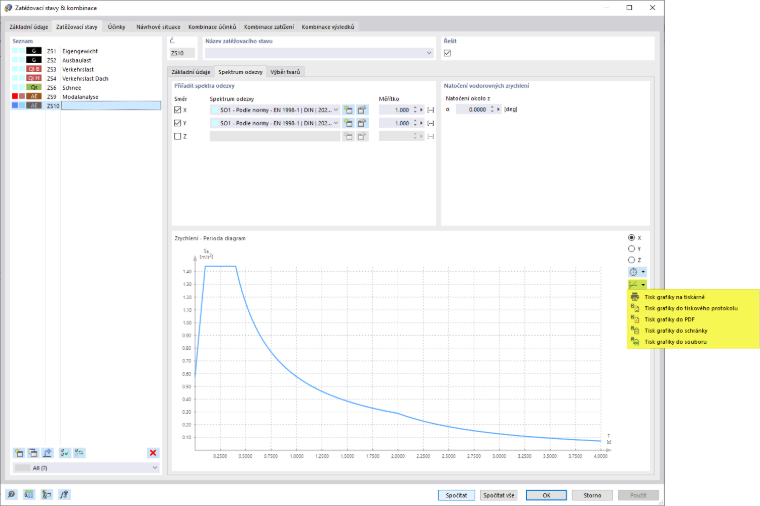Click red color swatch of ZS9 row
Viewport: 760px width, 506px height.
[x=15, y=96]
